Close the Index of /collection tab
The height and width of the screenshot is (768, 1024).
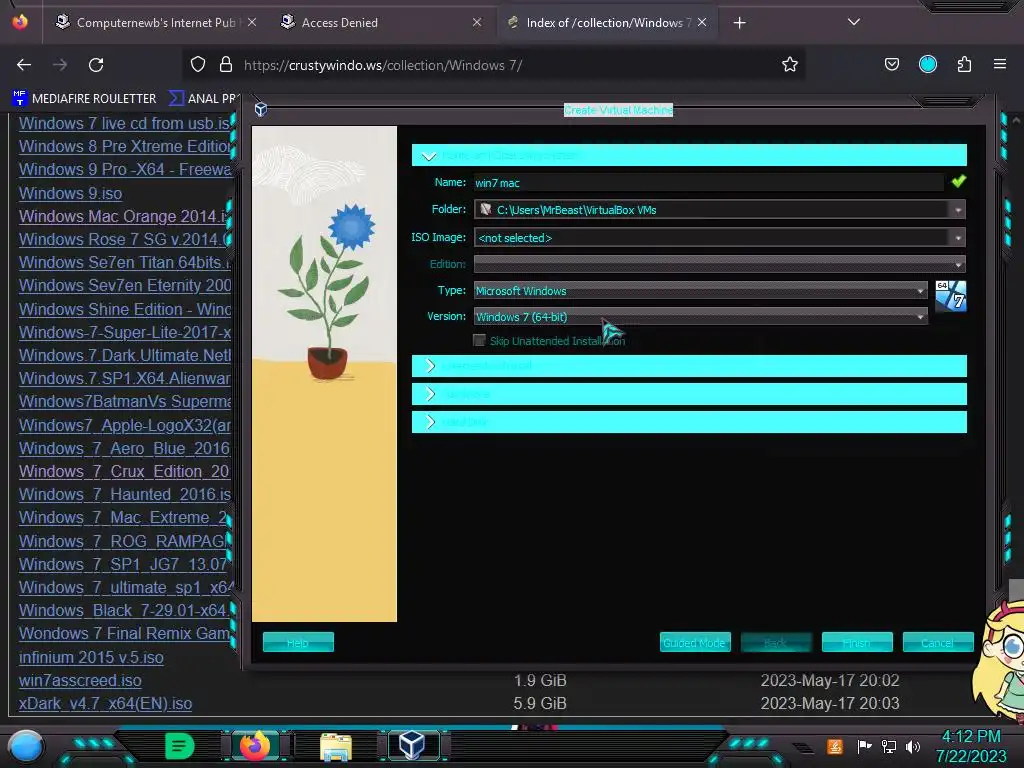click(702, 22)
